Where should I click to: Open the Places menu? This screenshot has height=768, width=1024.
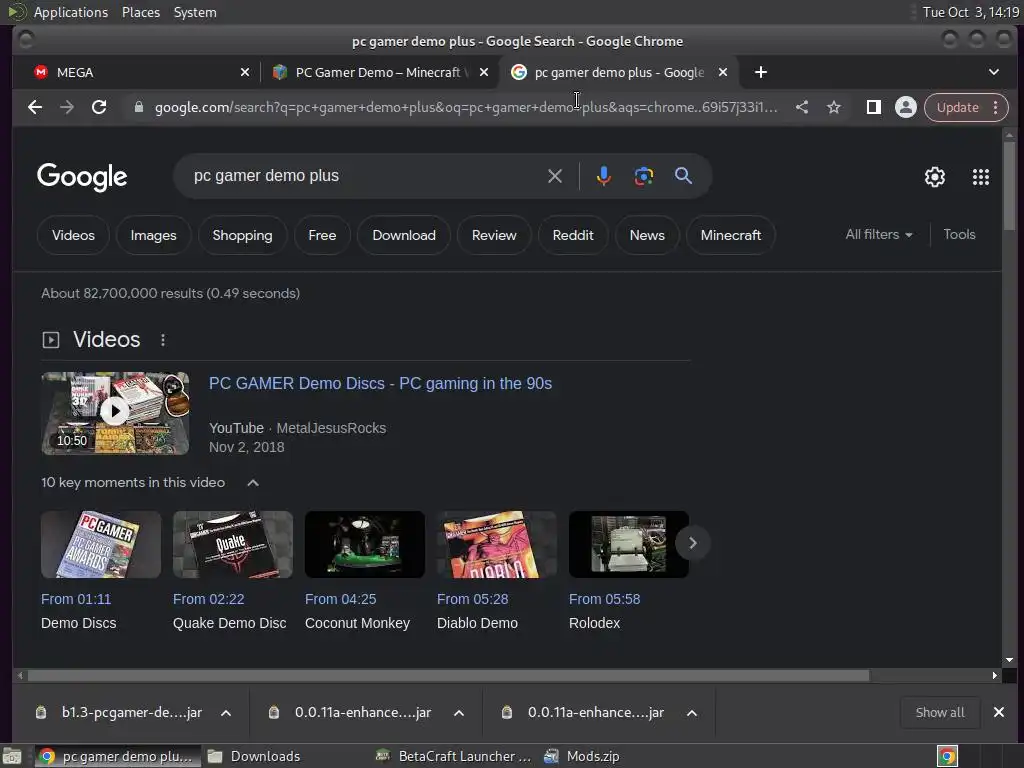[141, 12]
